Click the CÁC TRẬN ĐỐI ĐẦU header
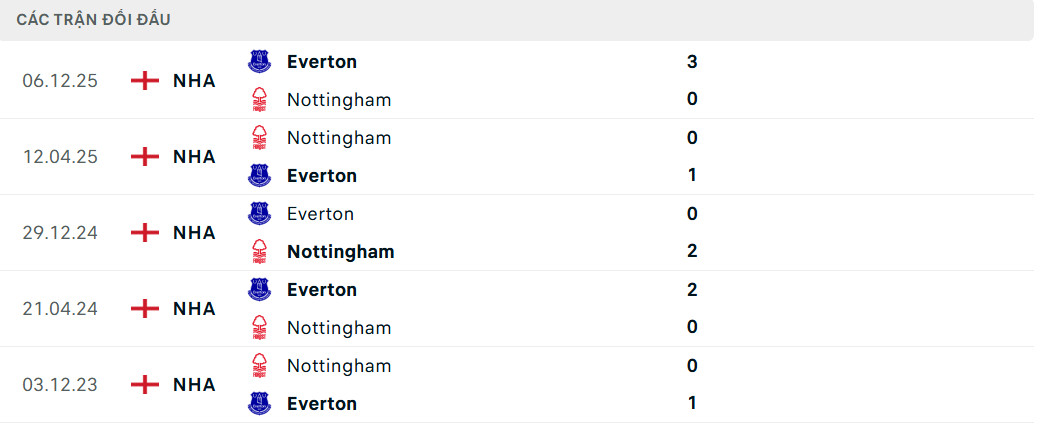This screenshot has height=425, width=1042. pos(93,20)
